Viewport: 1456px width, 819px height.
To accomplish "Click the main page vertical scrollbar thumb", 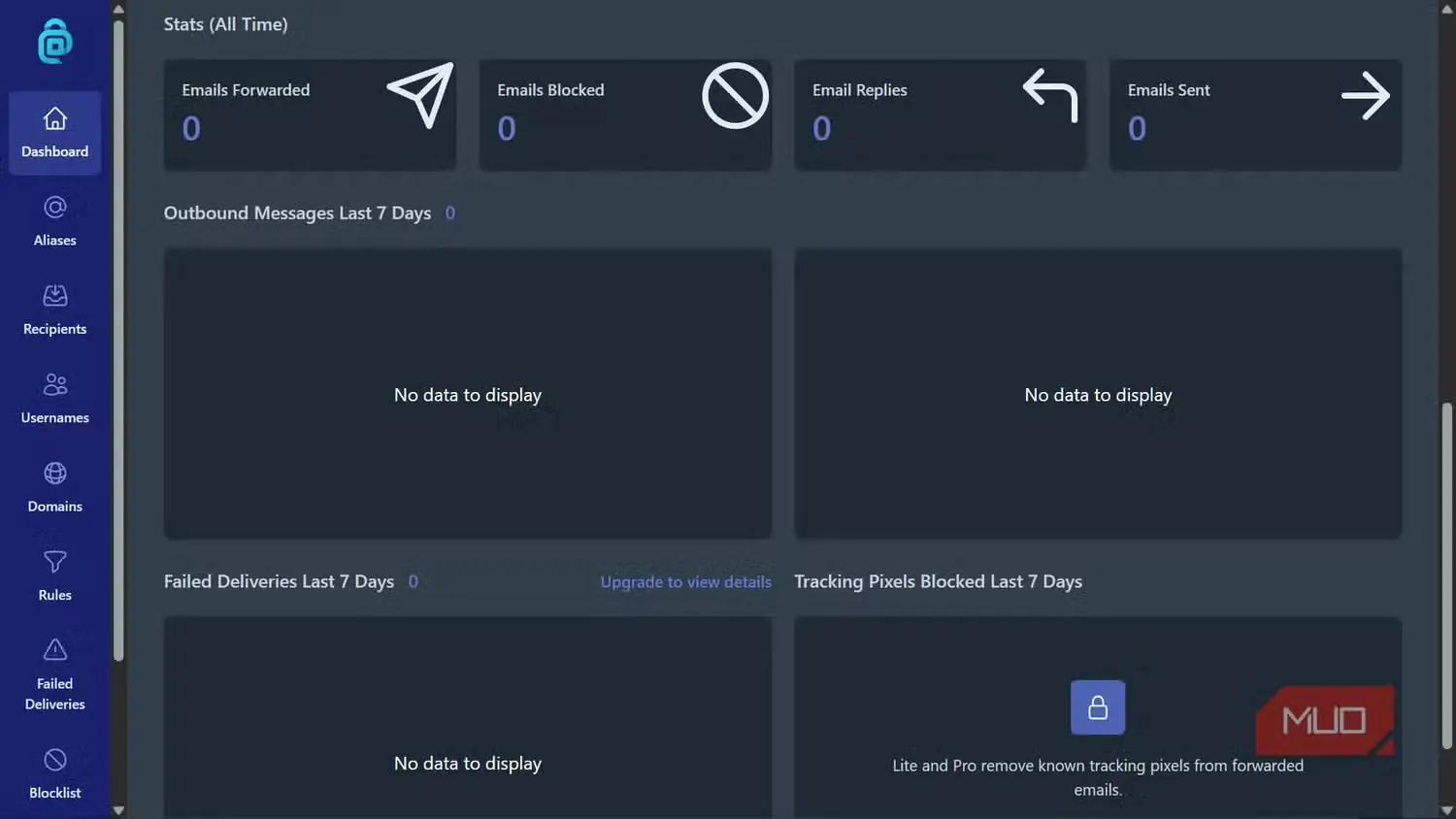I will pyautogui.click(x=1447, y=576).
